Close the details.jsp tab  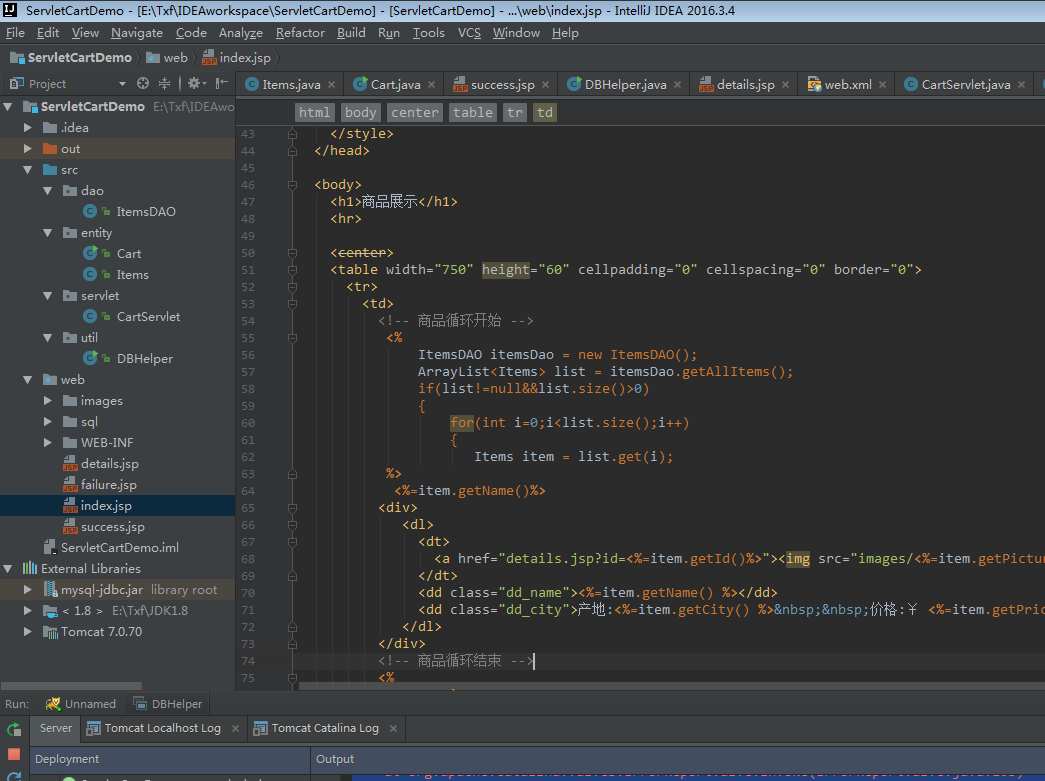785,85
